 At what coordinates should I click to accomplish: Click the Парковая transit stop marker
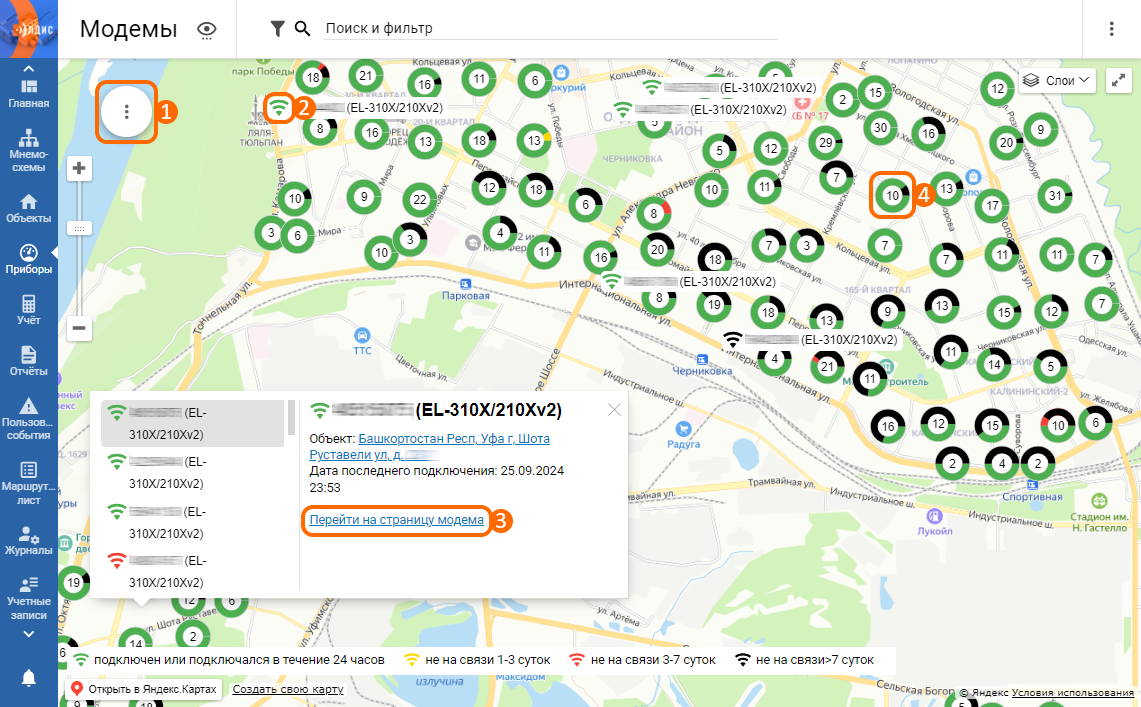(466, 283)
